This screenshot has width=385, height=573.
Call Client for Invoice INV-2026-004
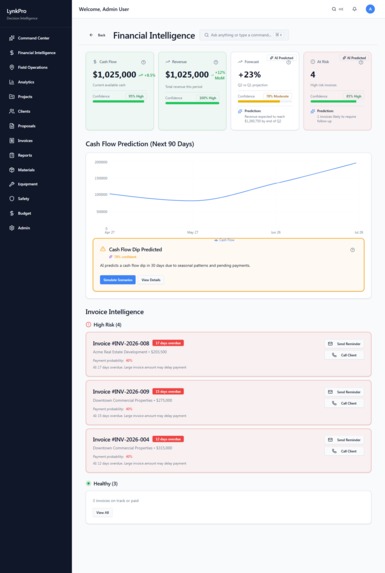click(x=344, y=451)
